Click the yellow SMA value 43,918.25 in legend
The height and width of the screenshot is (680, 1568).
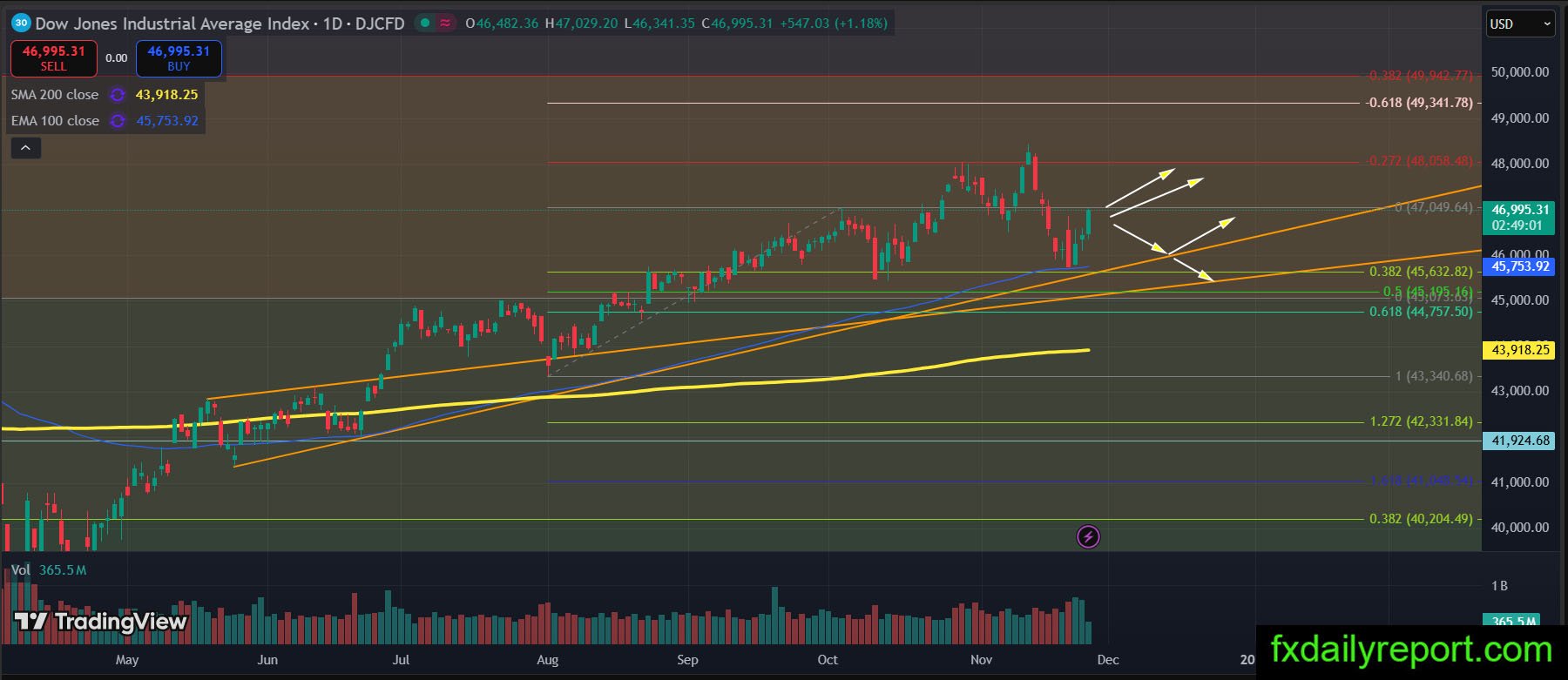[x=167, y=95]
